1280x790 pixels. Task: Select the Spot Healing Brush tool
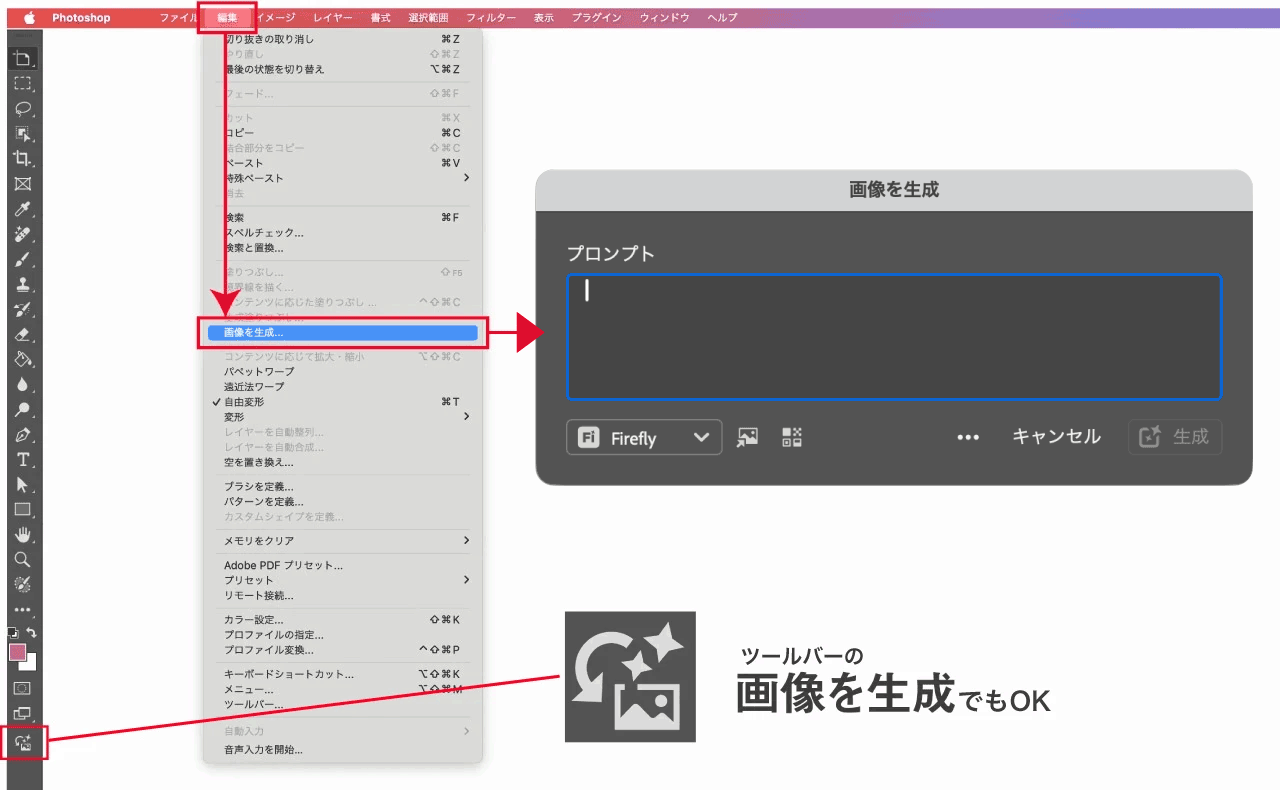(x=23, y=234)
